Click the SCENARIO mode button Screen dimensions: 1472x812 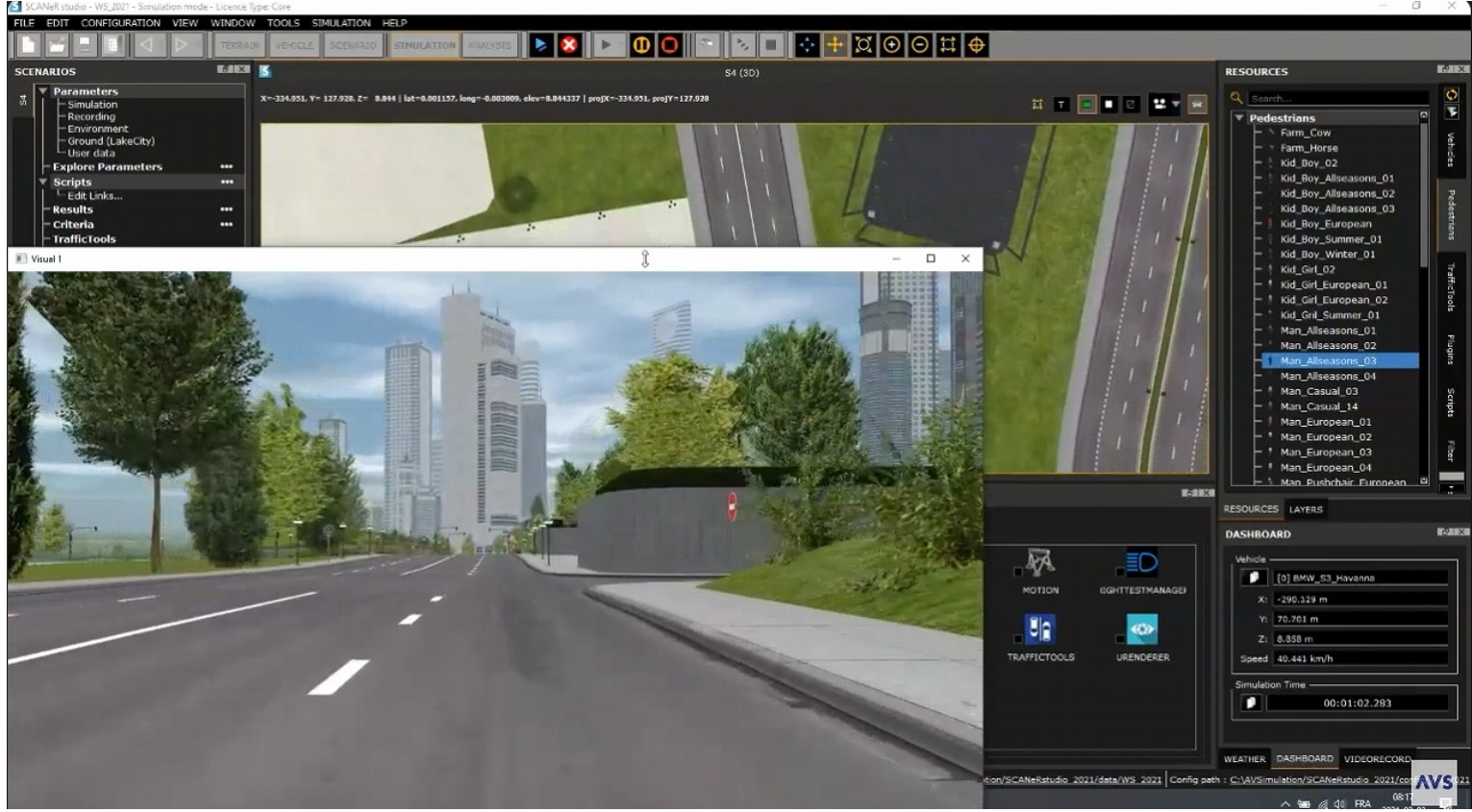coord(352,45)
